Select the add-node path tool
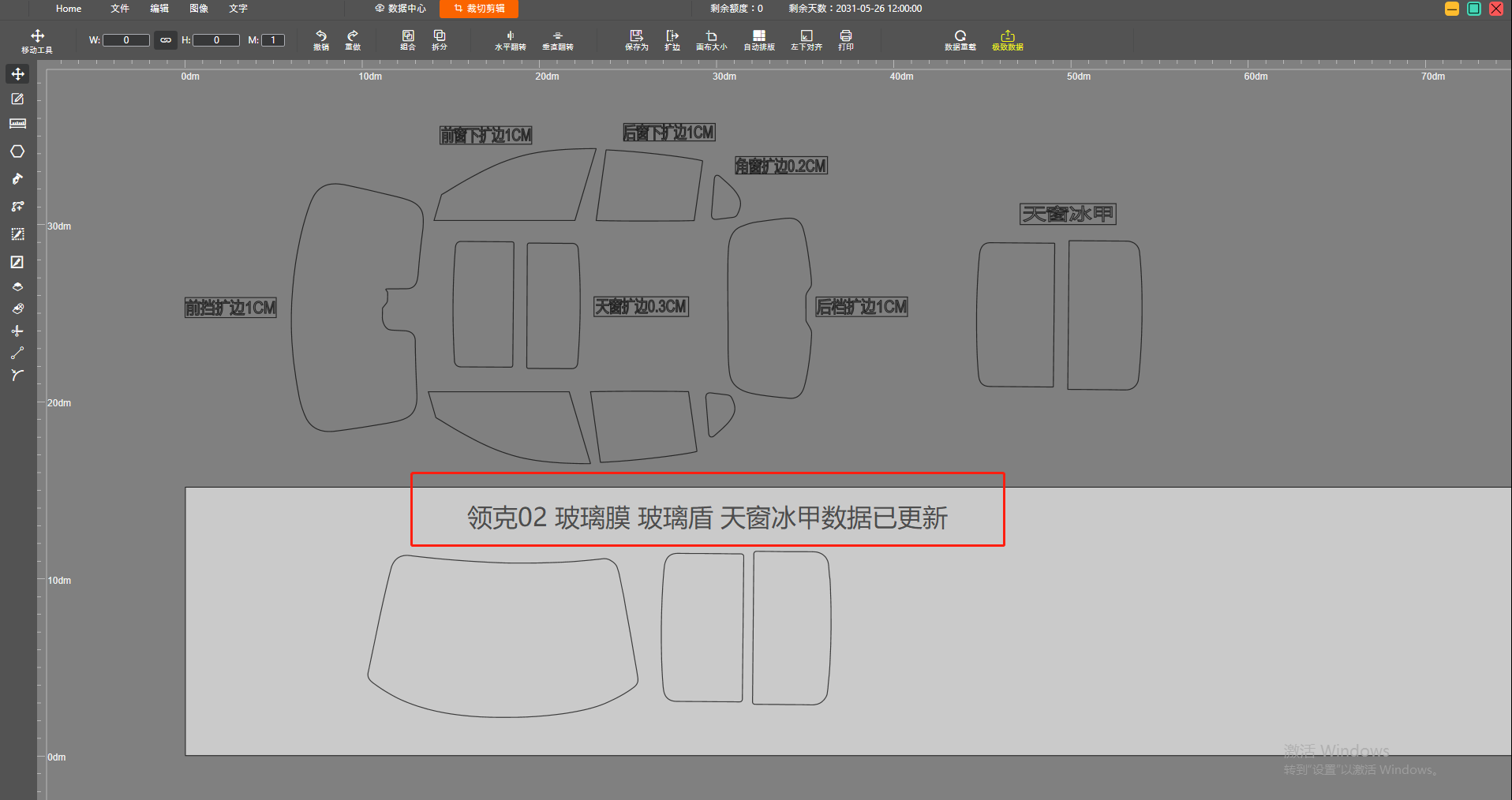The image size is (1512, 800). pyautogui.click(x=17, y=207)
